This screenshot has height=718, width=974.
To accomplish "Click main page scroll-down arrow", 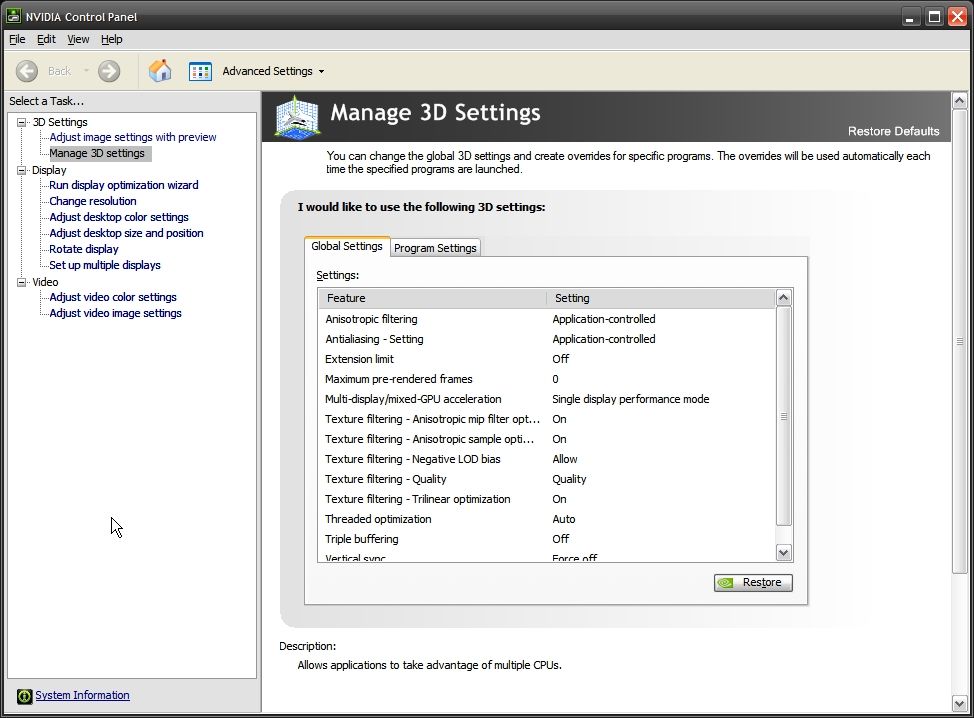I will pos(959,703).
